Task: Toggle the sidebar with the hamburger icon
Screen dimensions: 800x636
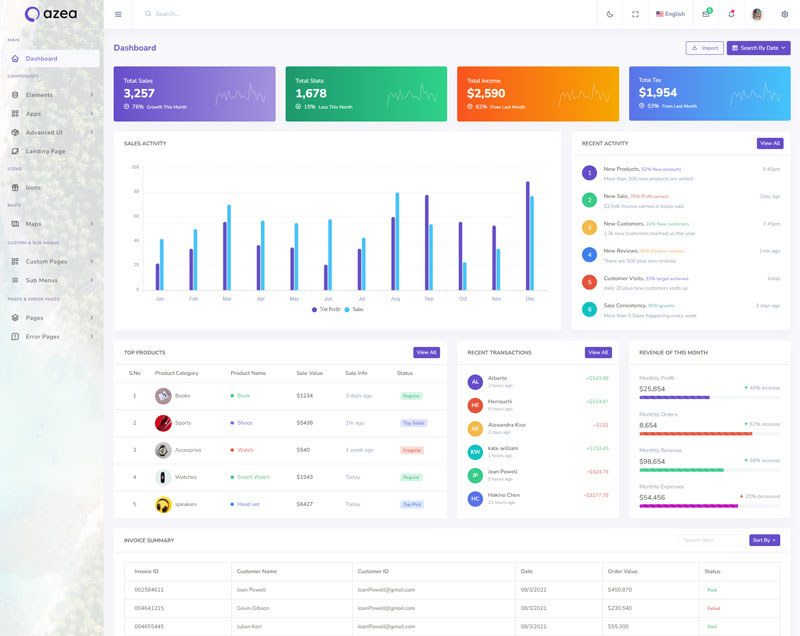Action: 118,14
